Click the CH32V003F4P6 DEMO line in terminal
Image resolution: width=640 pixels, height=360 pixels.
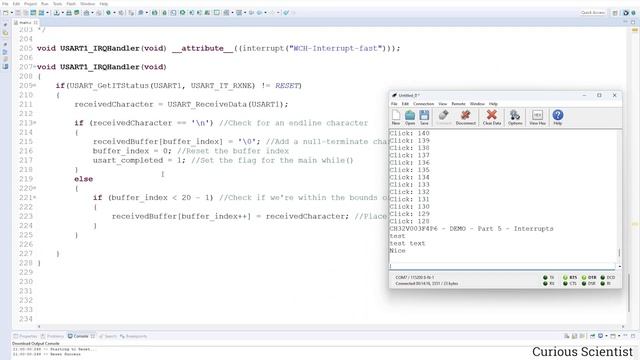click(471, 229)
